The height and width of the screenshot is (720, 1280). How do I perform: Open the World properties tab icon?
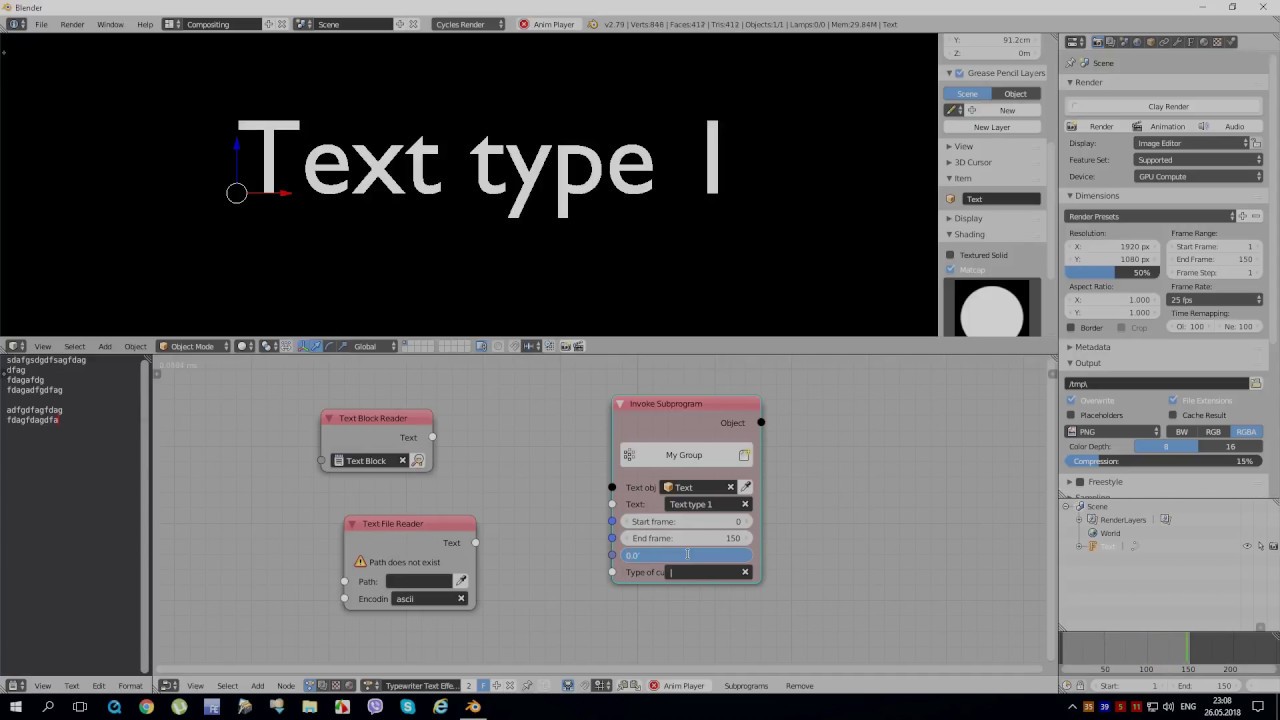(1137, 42)
